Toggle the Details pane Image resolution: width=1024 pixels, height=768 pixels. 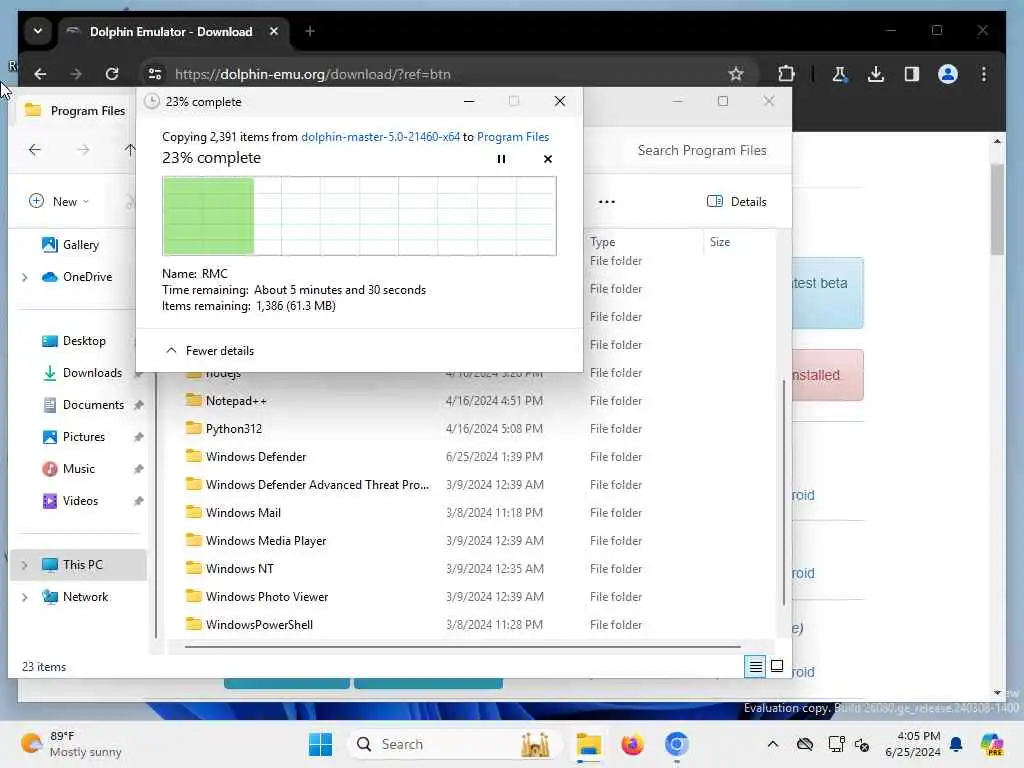click(x=737, y=201)
